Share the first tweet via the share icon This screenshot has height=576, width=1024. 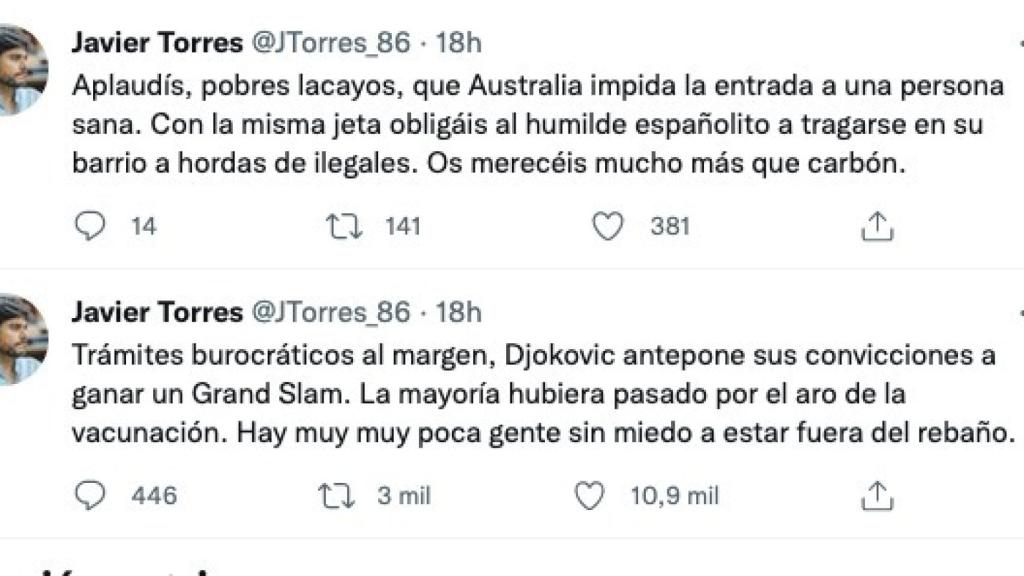tap(879, 227)
